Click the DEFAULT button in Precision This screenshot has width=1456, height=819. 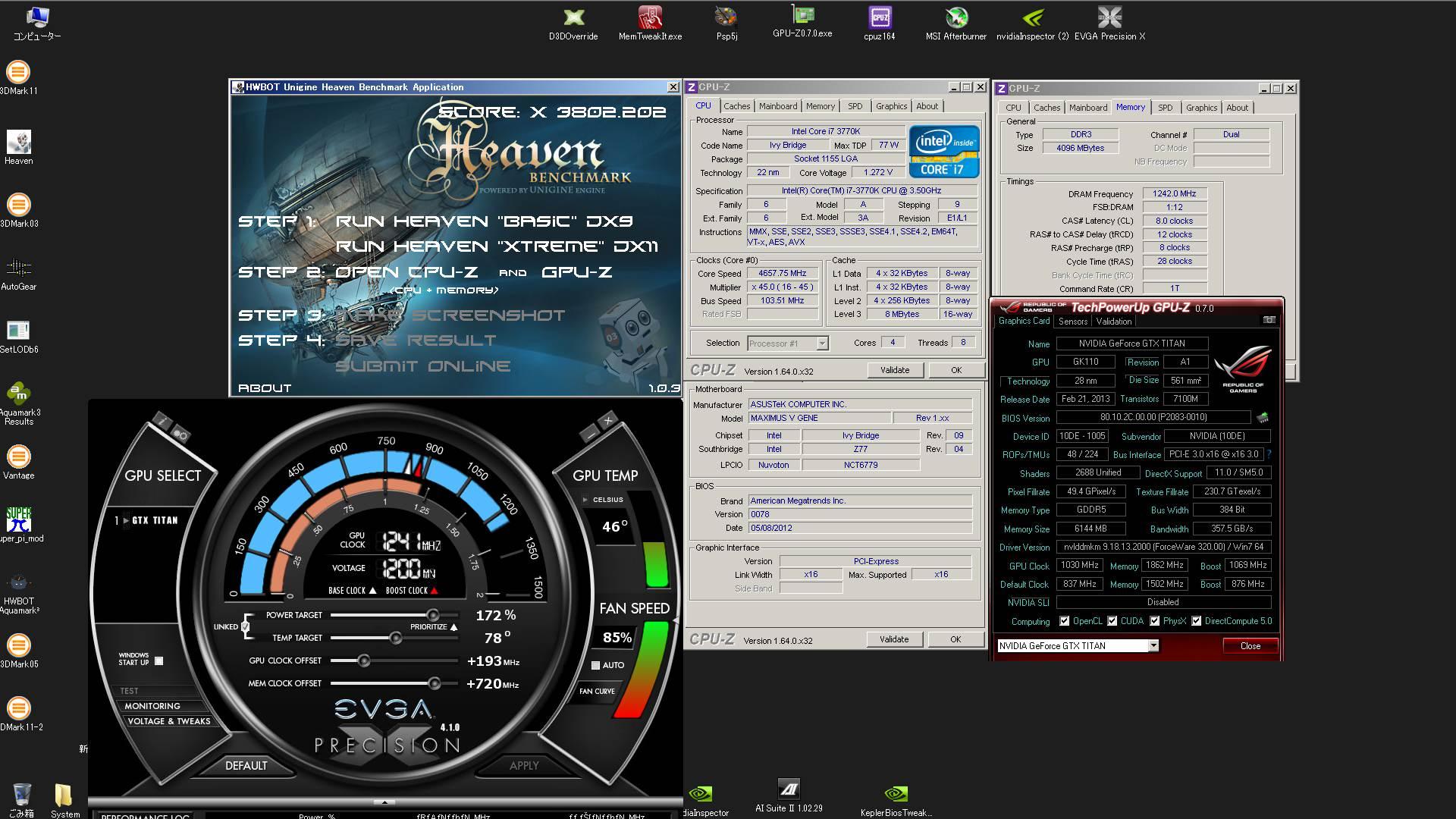click(246, 765)
